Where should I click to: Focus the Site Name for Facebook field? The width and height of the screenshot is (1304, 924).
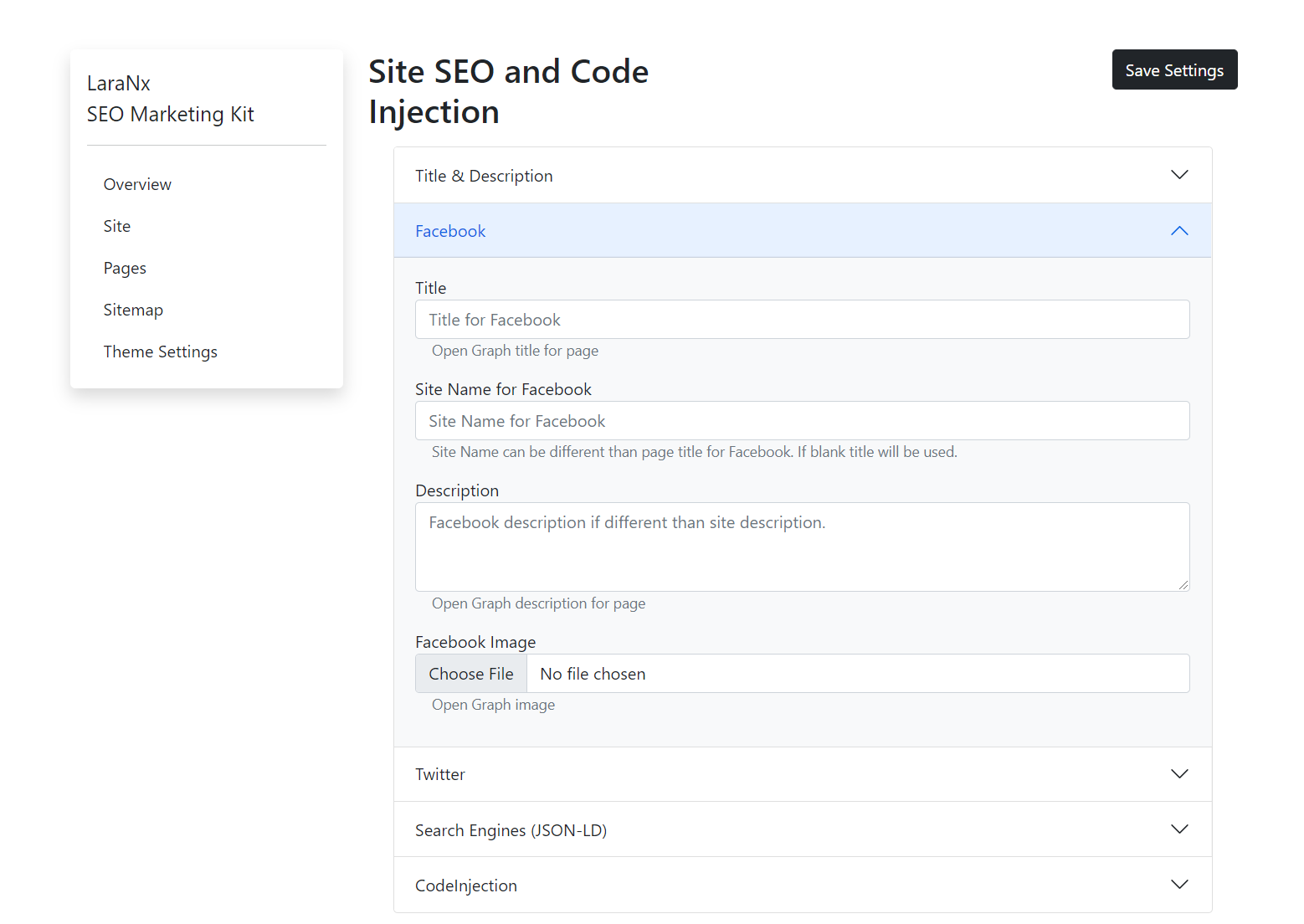click(802, 420)
